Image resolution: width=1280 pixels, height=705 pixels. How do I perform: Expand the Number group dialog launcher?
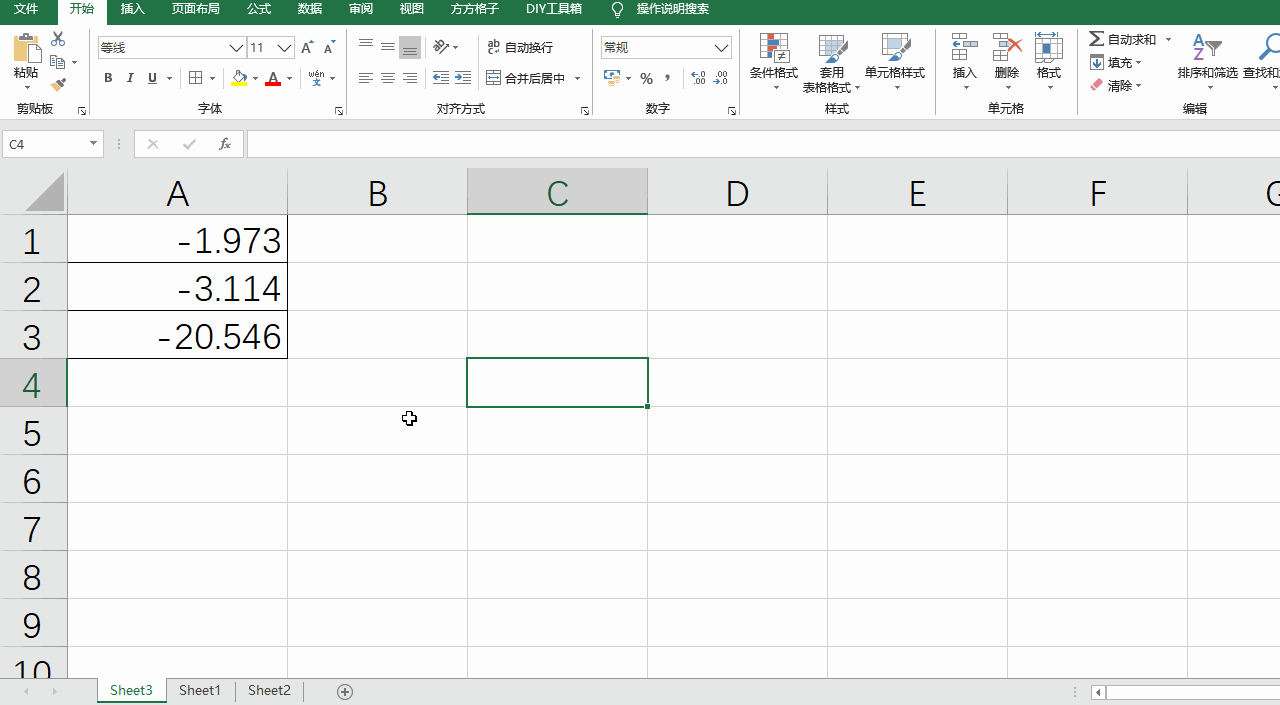(732, 111)
